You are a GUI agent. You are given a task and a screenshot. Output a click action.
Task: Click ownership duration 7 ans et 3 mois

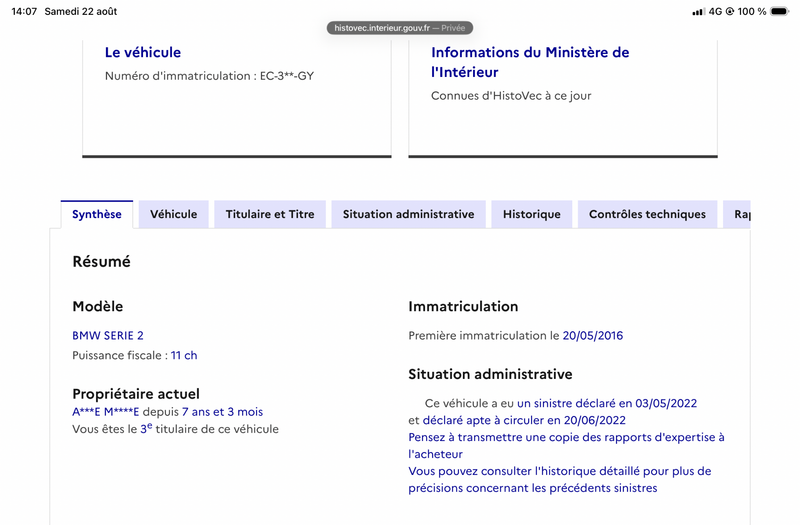tap(222, 412)
